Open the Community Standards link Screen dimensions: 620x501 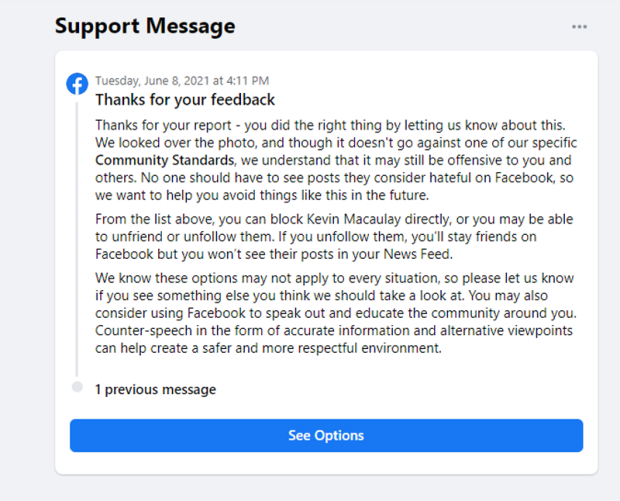pos(165,160)
